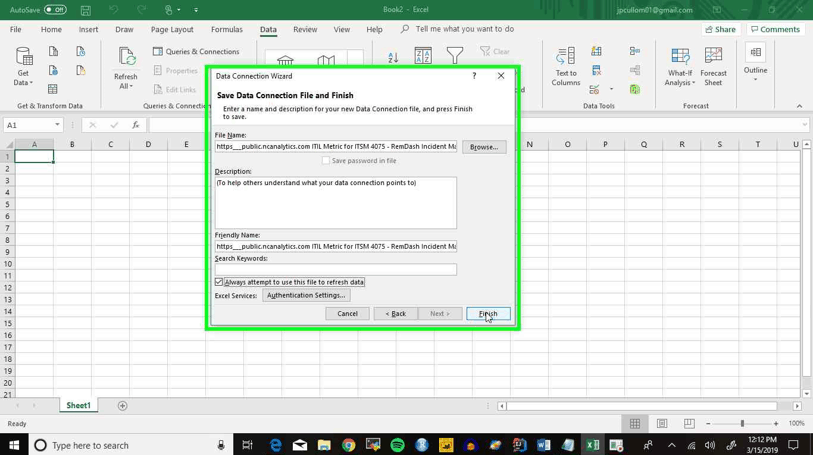Viewport: 815px width, 455px height.
Task: Click the wizard Help question mark
Action: pyautogui.click(x=474, y=76)
